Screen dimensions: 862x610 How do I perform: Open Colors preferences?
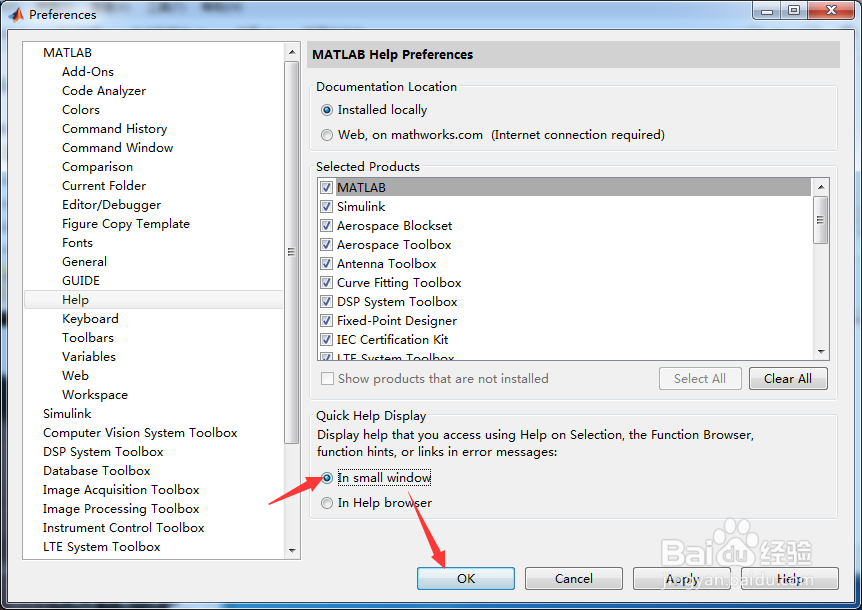(x=81, y=110)
